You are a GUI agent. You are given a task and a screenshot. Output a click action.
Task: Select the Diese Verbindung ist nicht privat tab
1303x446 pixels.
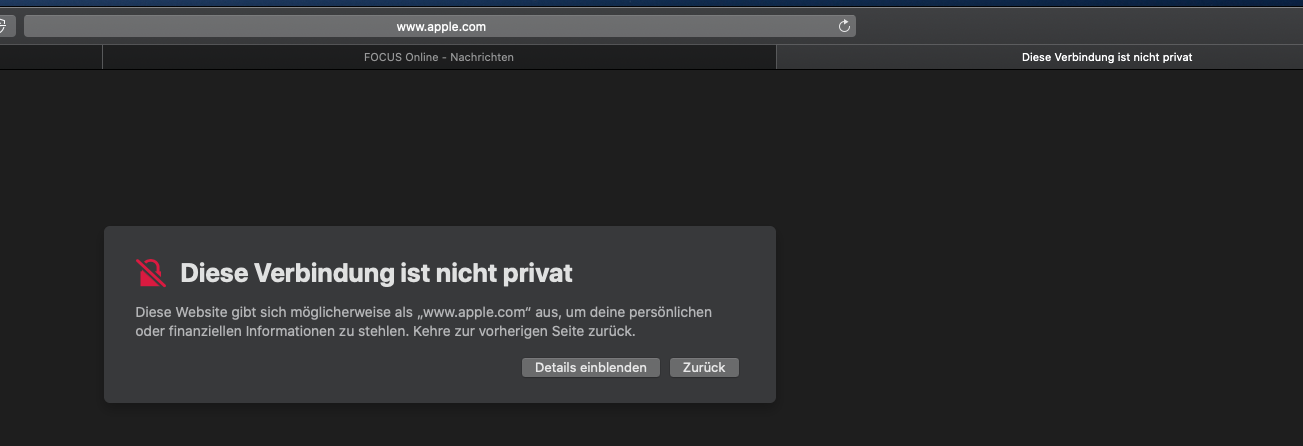coord(1040,57)
